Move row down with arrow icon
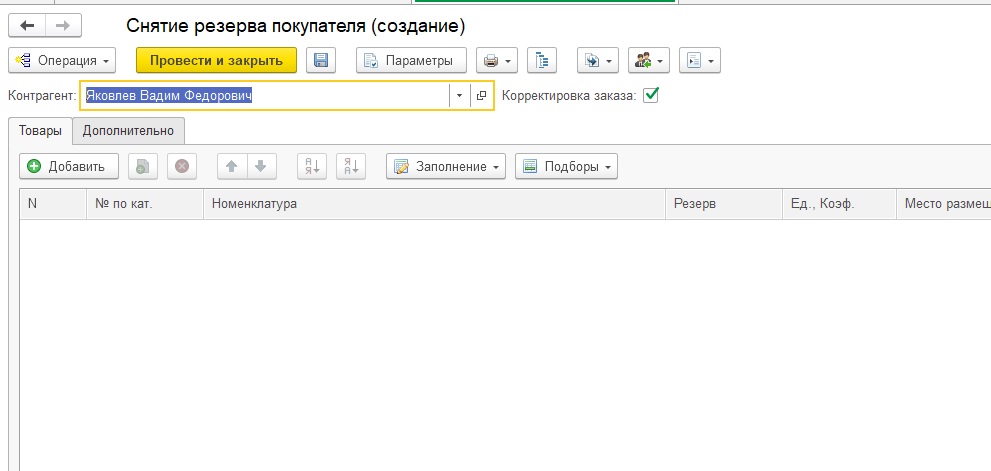Viewport: 991px width, 471px height. pyautogui.click(x=261, y=166)
